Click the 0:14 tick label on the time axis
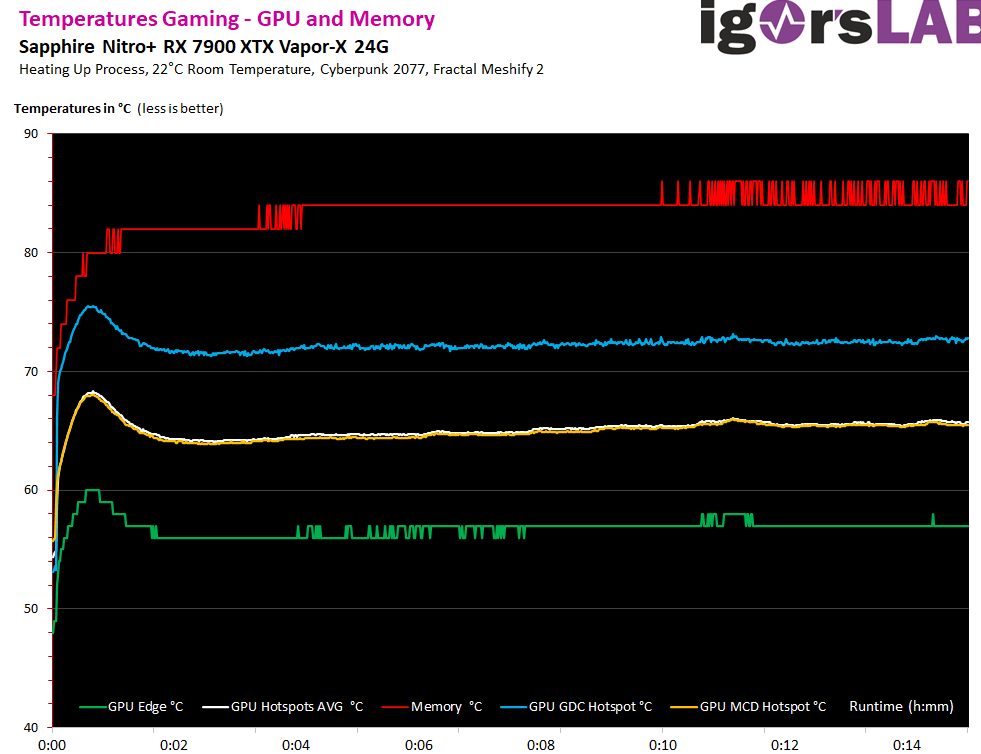Image resolution: width=981 pixels, height=754 pixels. point(907,745)
